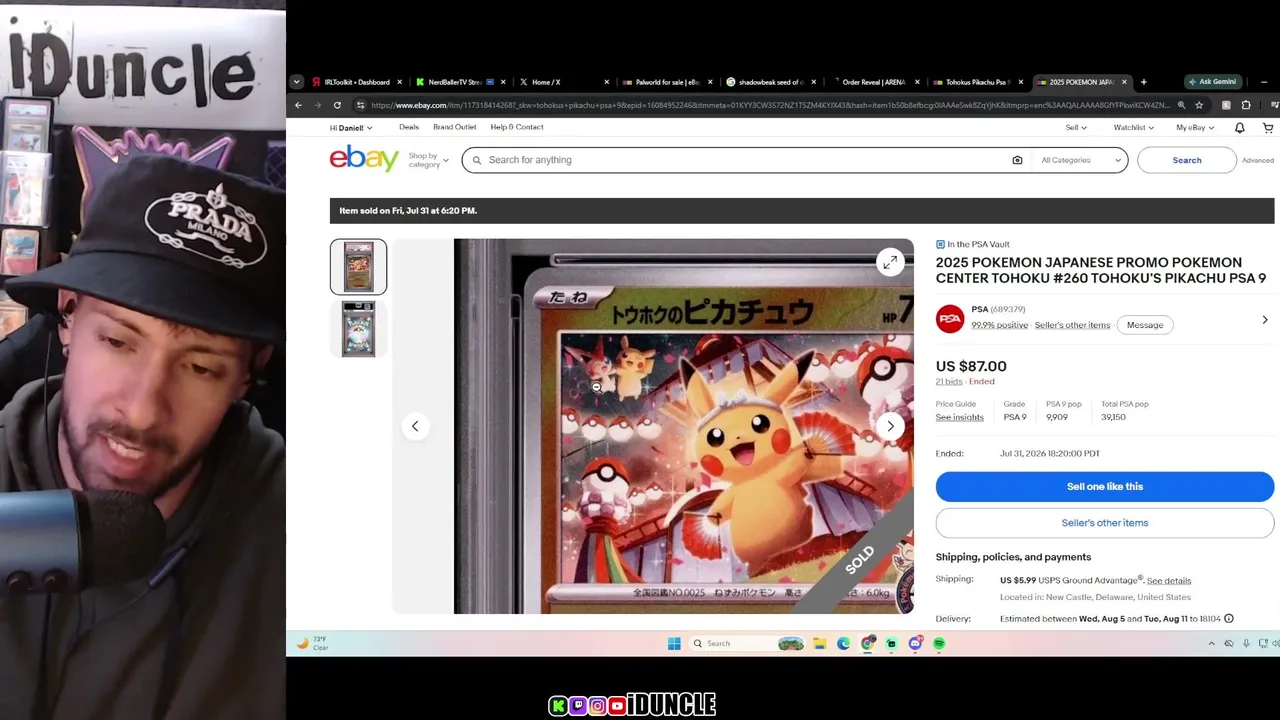Bookmark this page with star
Viewport: 1280px width, 720px height.
pyautogui.click(x=1199, y=105)
